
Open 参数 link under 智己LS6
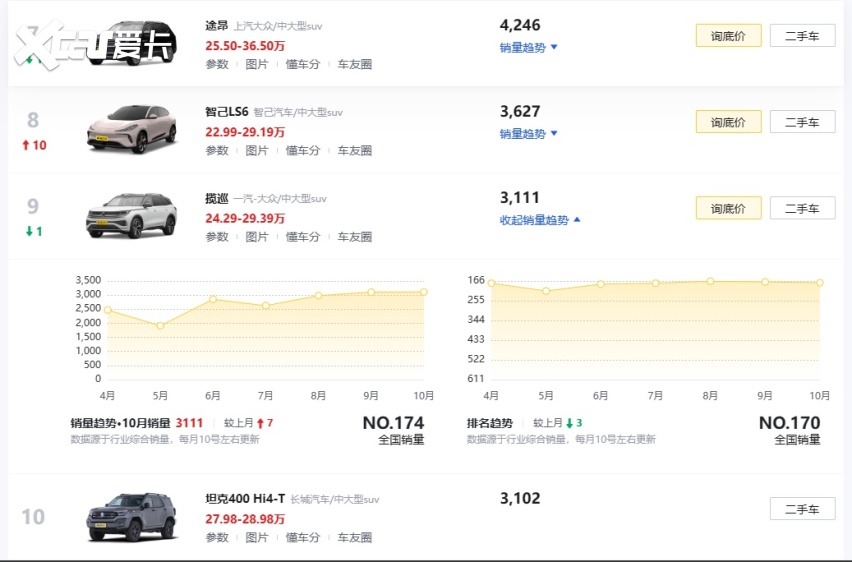pyautogui.click(x=217, y=151)
